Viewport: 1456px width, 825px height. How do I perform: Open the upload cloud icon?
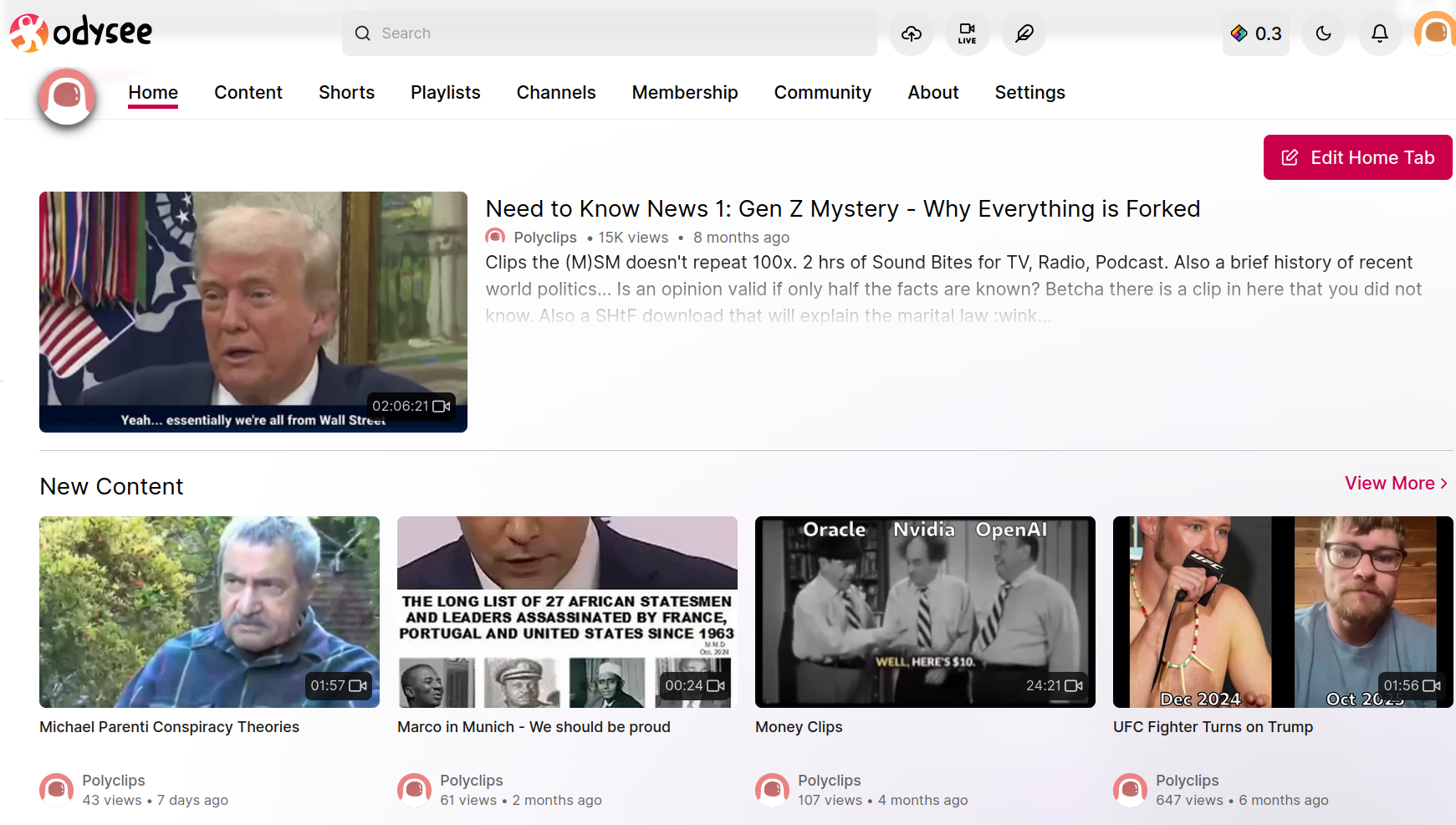(x=911, y=33)
